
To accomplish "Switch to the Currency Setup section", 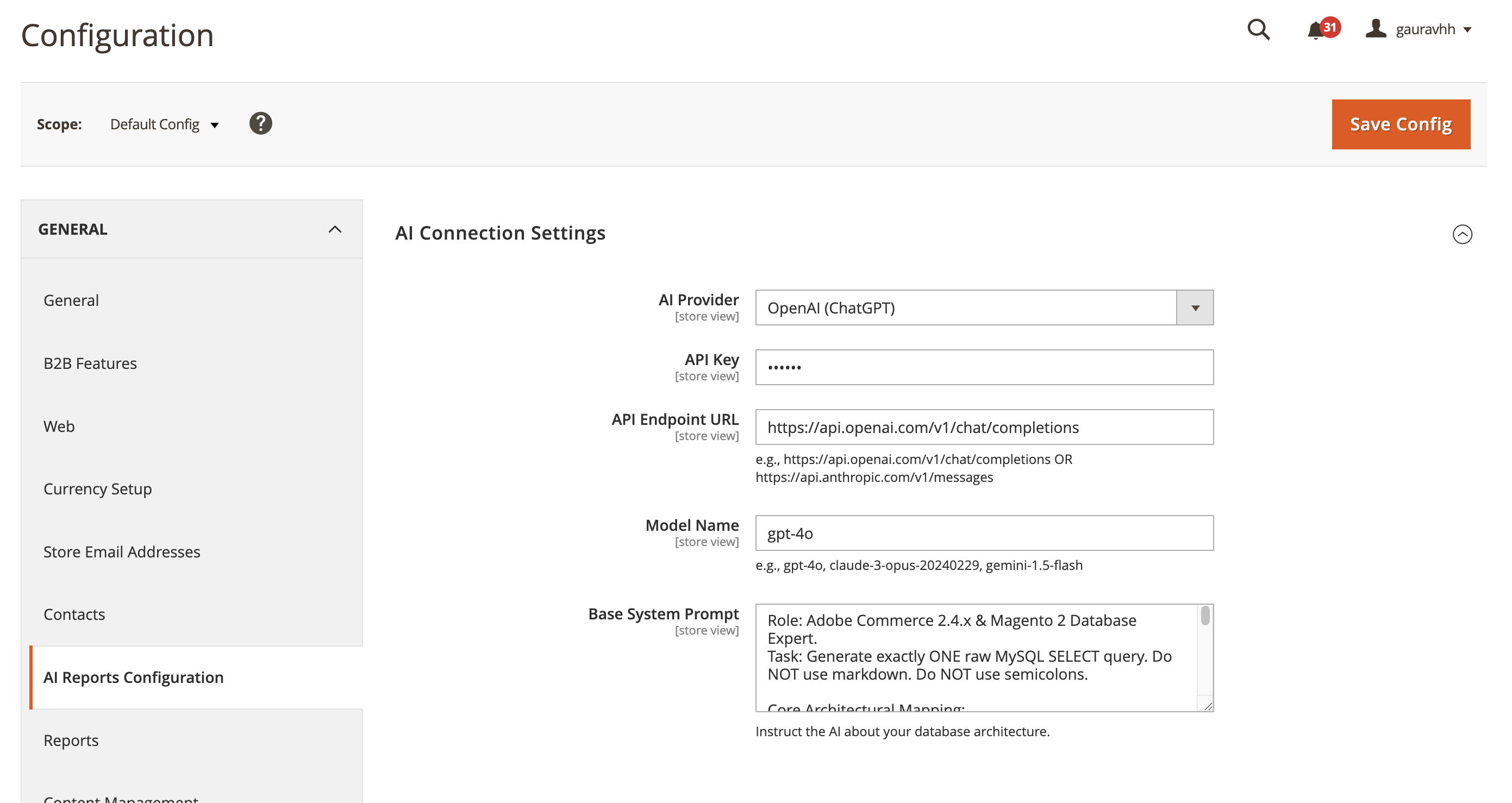I will point(97,488).
